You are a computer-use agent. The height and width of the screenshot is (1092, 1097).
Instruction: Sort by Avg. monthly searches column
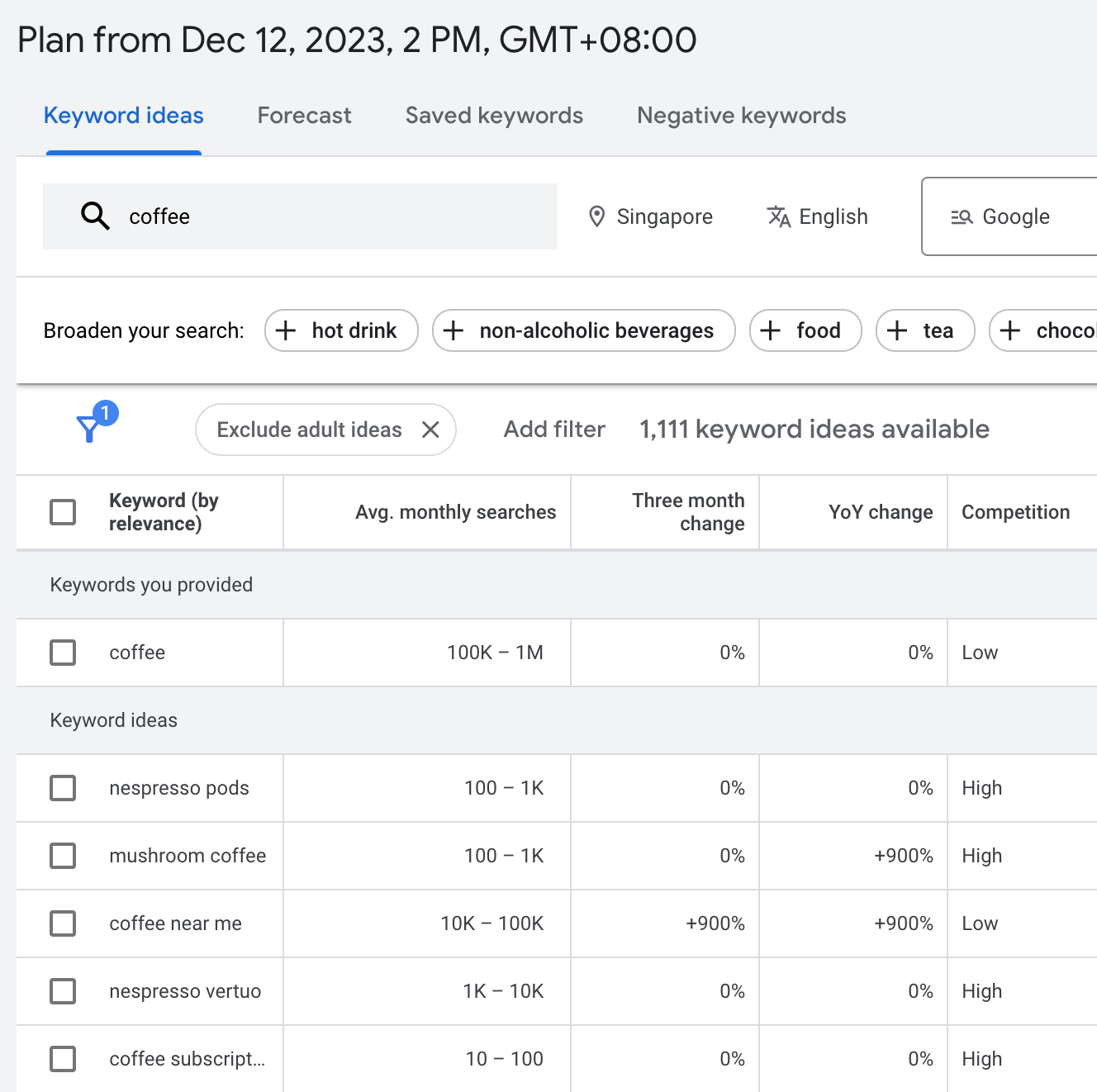tap(455, 512)
